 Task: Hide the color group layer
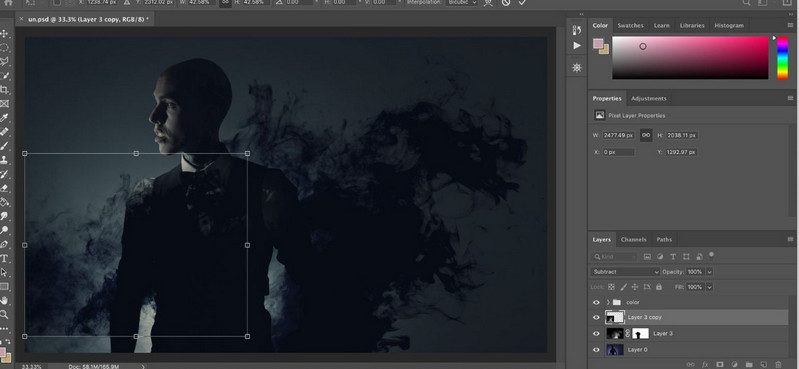(596, 302)
